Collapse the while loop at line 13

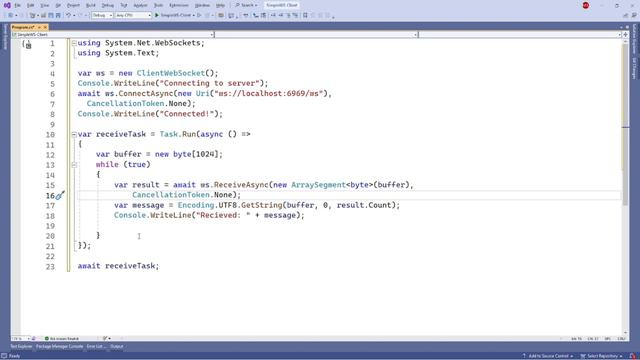74,164
